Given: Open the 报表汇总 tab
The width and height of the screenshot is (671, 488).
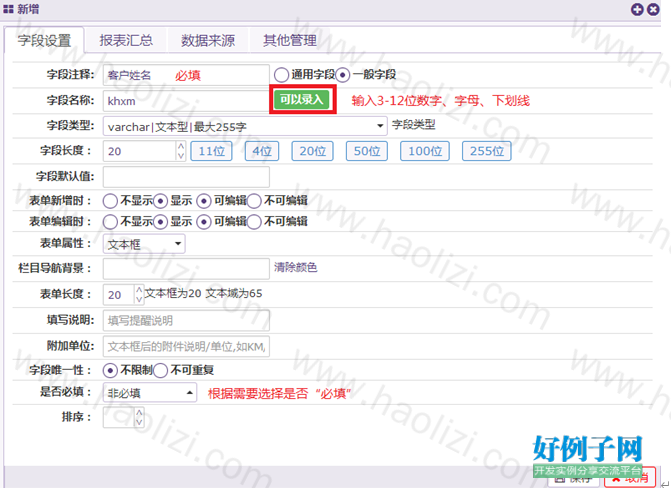Looking at the screenshot, I should pyautogui.click(x=126, y=41).
